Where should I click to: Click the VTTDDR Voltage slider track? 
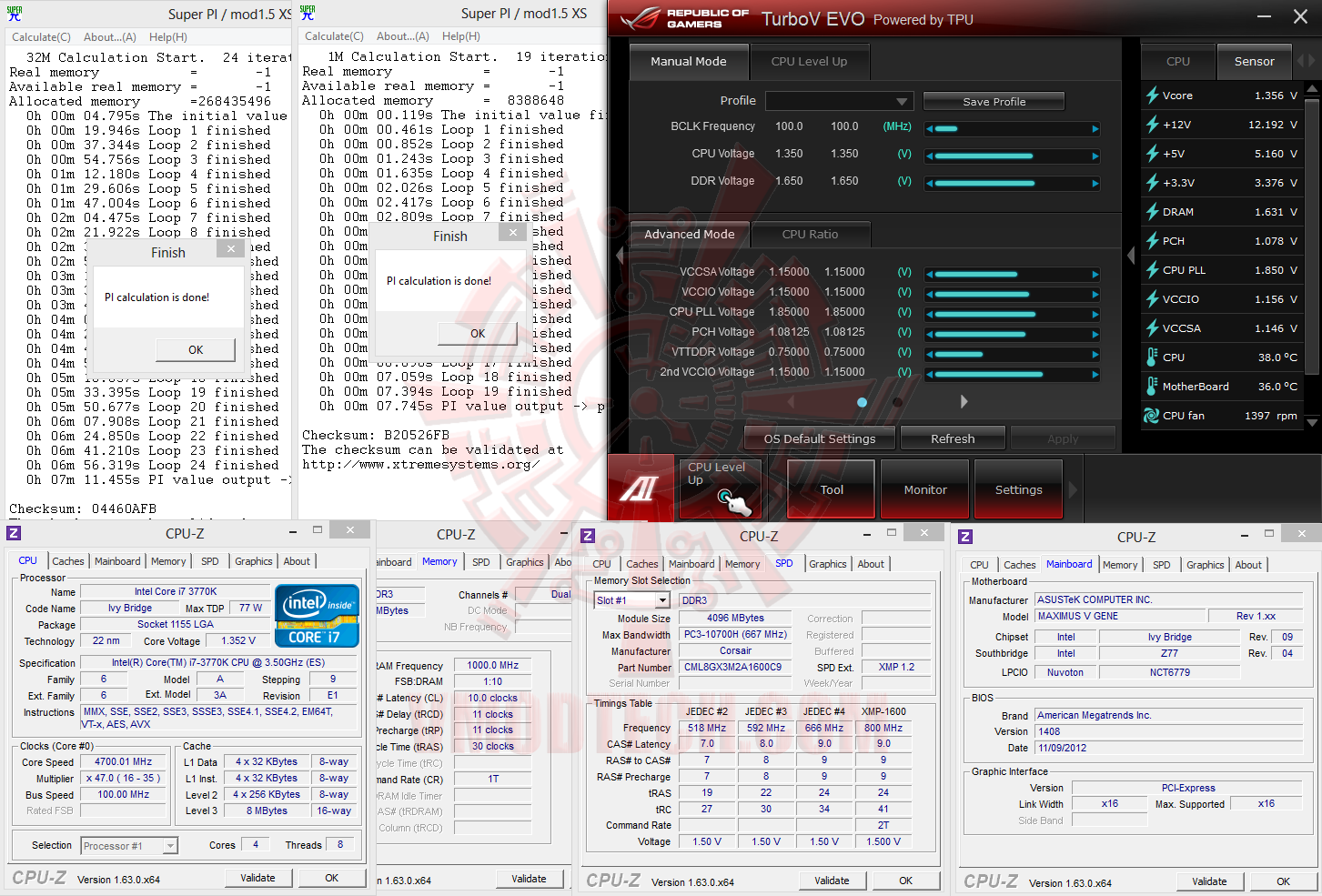pos(1013,354)
